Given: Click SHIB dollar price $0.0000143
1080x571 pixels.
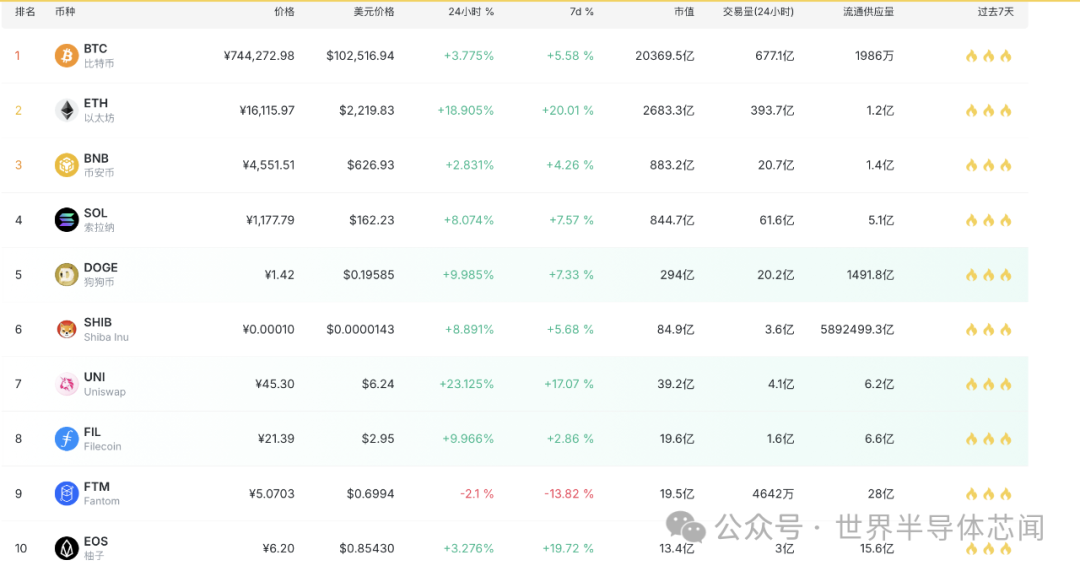Looking at the screenshot, I should click(x=360, y=330).
